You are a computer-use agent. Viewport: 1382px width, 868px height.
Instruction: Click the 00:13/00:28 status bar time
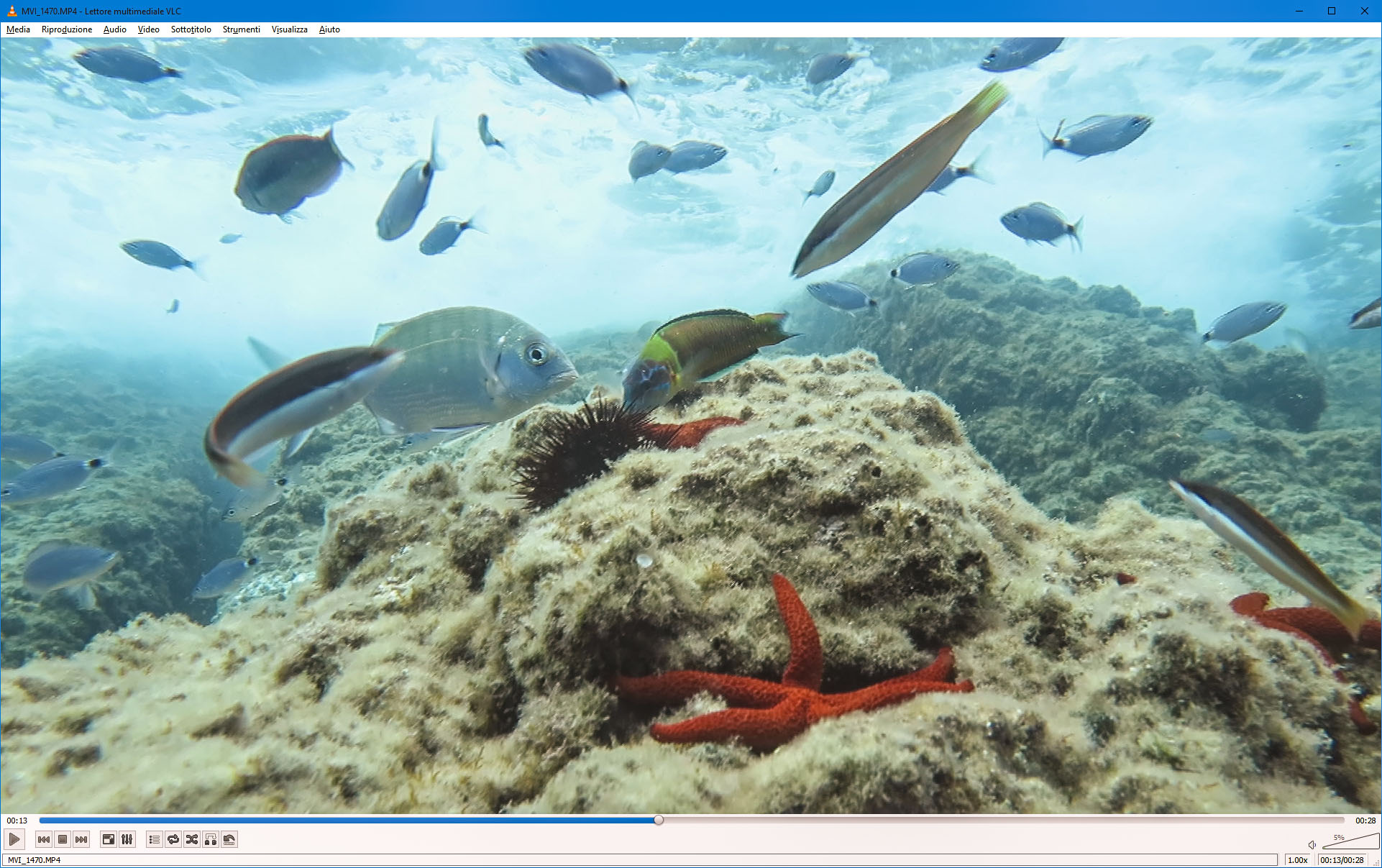[1342, 860]
